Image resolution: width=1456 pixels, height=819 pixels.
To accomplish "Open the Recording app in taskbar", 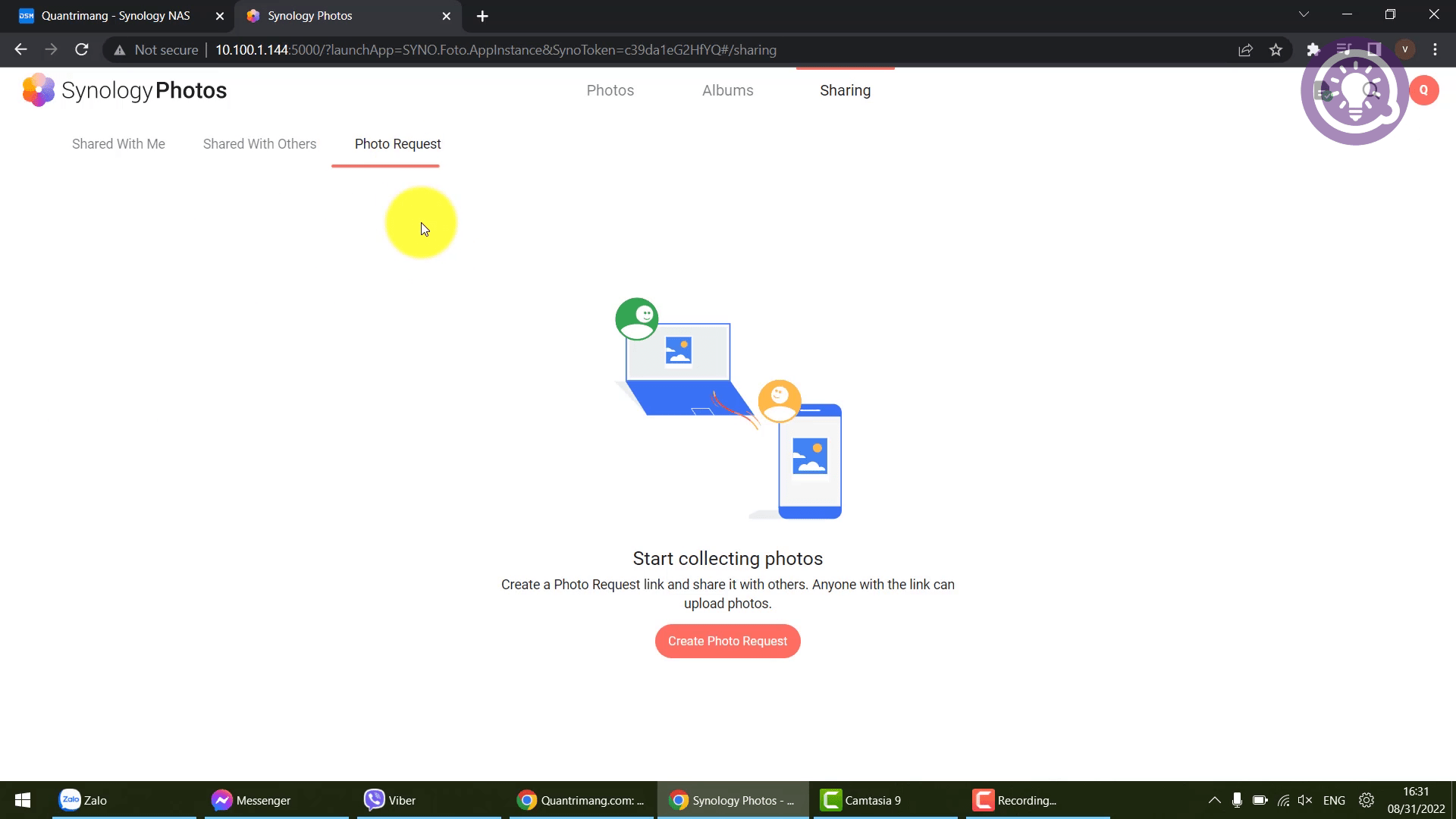I will [x=1037, y=800].
